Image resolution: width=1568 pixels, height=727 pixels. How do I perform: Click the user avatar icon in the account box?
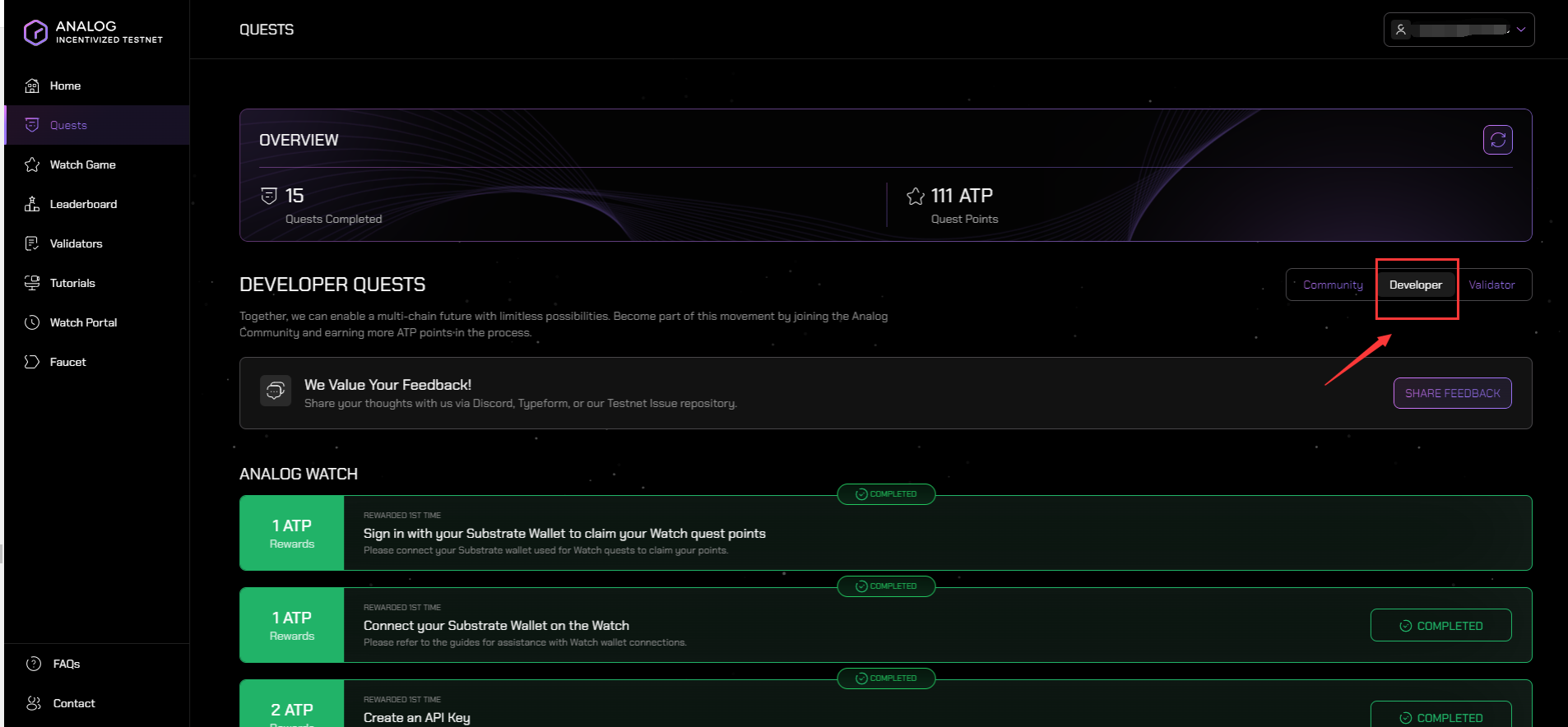(x=1401, y=30)
